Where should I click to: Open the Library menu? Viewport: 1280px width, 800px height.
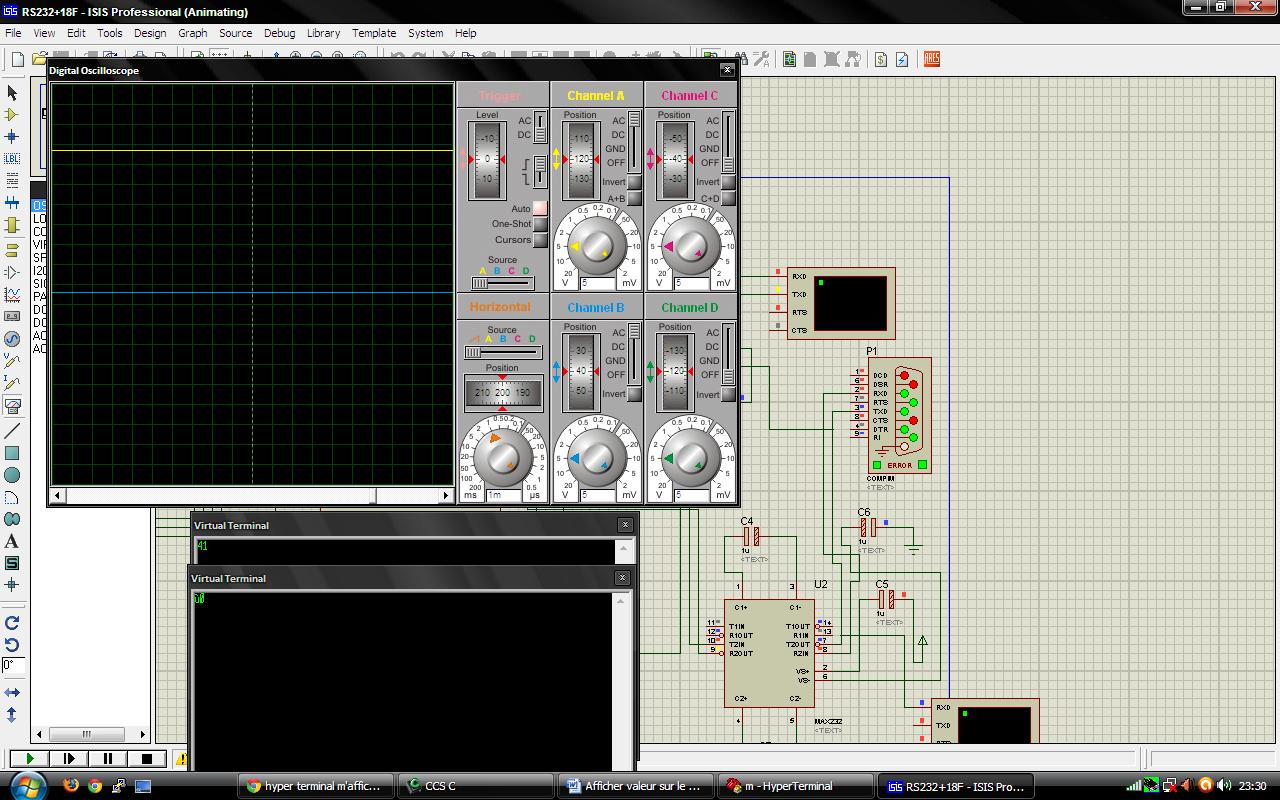pos(323,33)
